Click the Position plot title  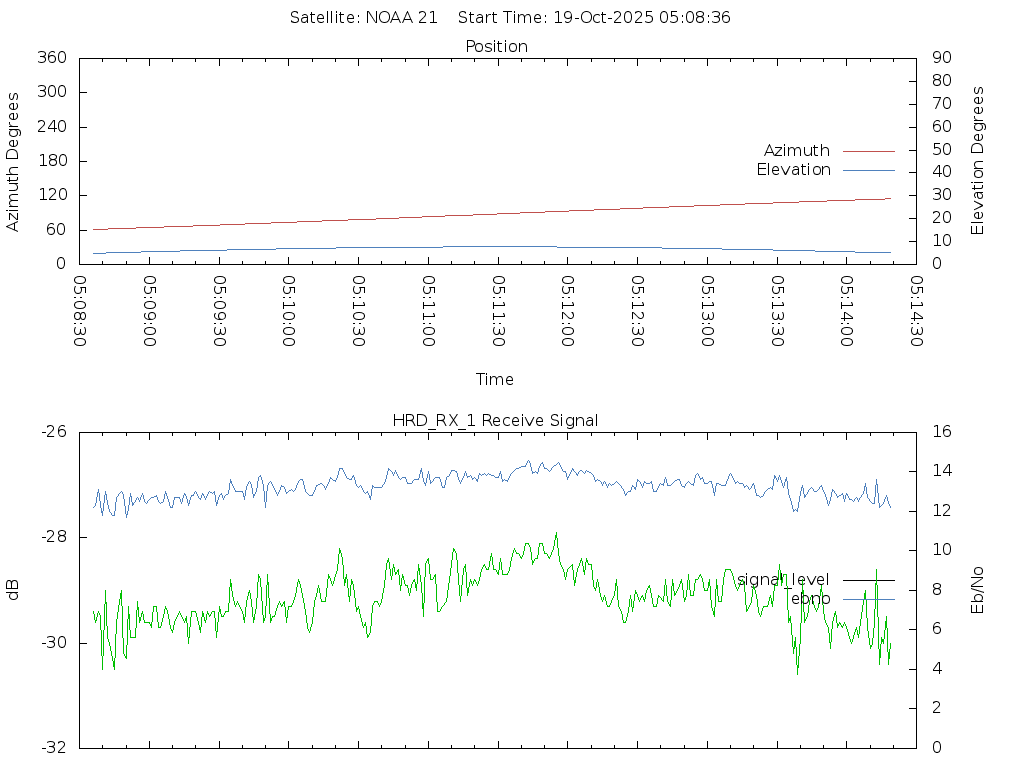[496, 46]
